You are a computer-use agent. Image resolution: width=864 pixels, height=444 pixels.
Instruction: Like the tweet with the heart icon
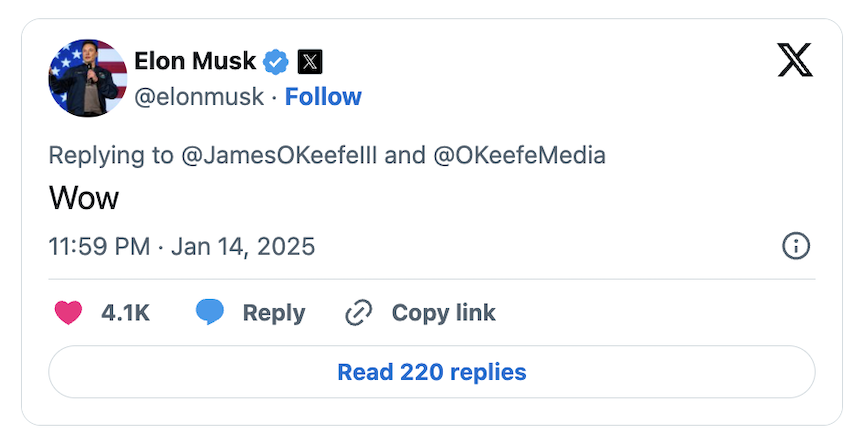point(68,313)
